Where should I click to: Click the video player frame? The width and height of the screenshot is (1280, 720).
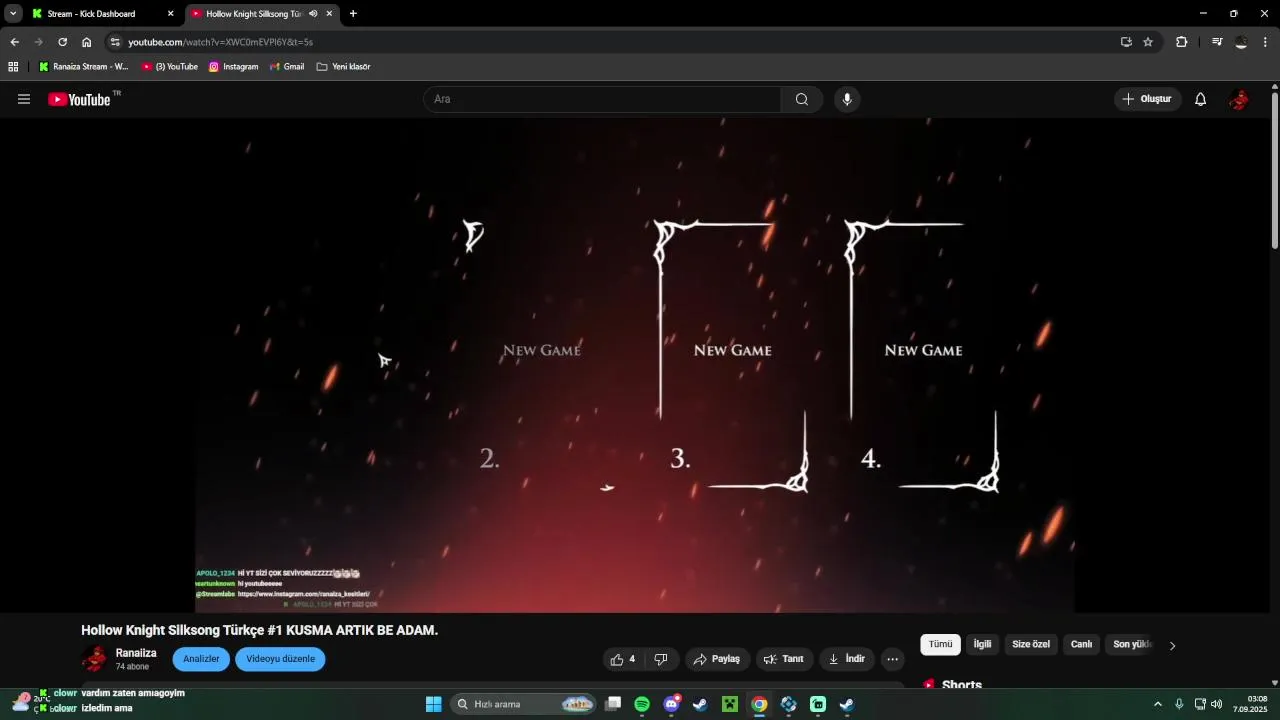pyautogui.click(x=634, y=365)
